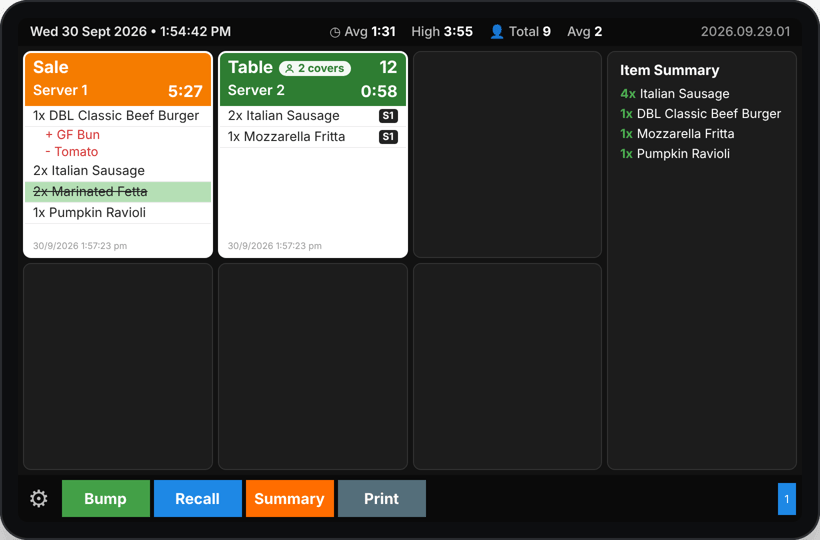
Task: Click the Table 12 timer 0:58
Action: [x=379, y=91]
